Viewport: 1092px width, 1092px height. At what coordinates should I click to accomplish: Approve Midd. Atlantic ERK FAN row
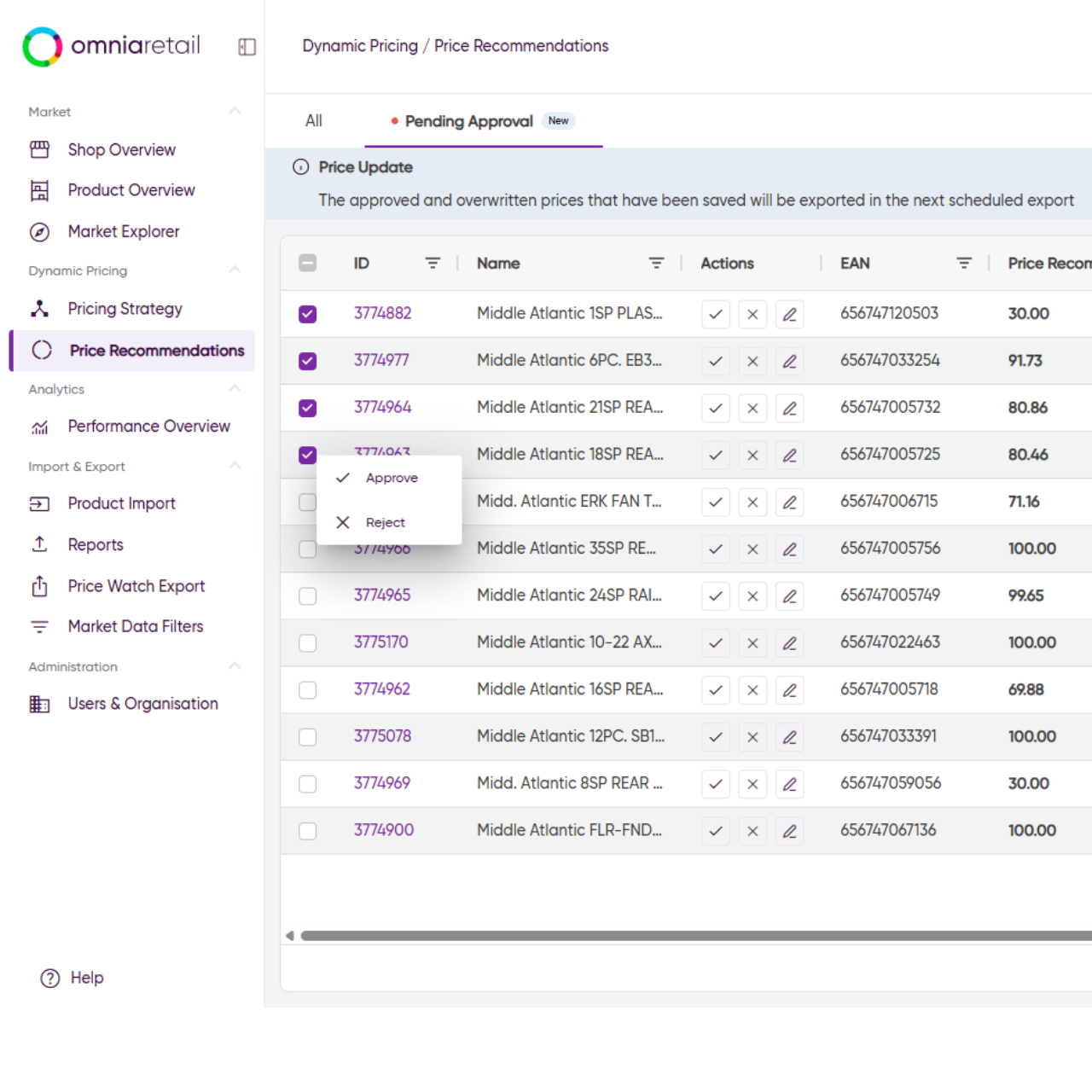click(716, 502)
